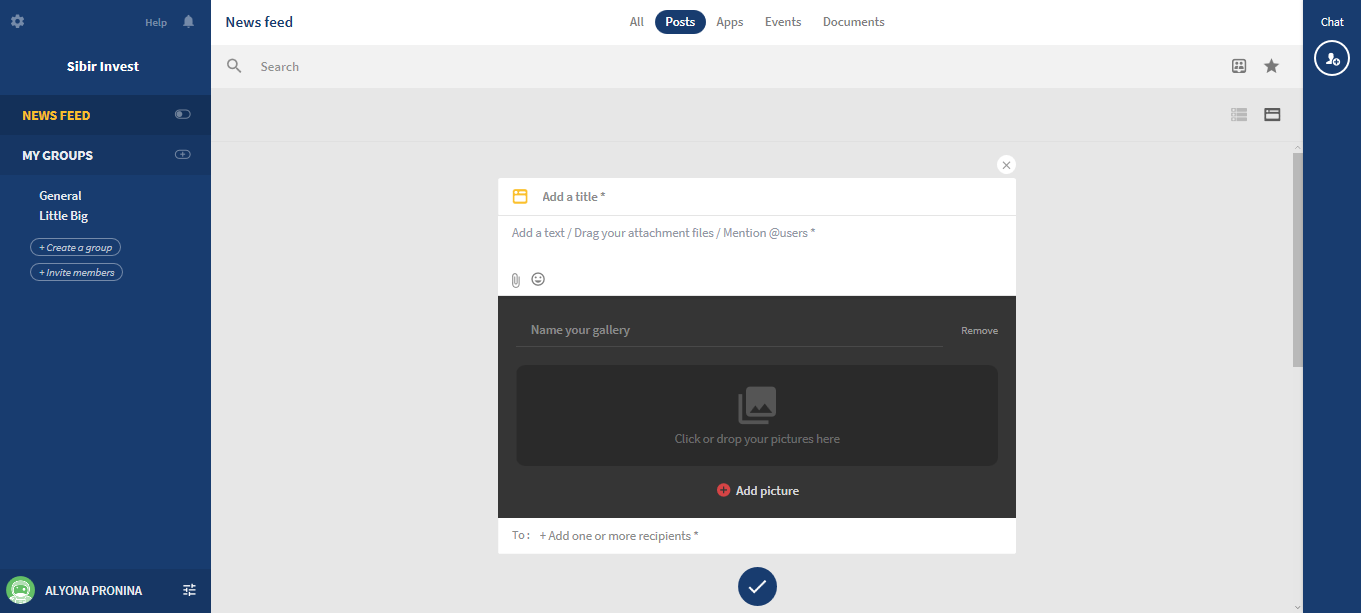Open the filter grid icon beside the star
The height and width of the screenshot is (613, 1361).
(1239, 66)
